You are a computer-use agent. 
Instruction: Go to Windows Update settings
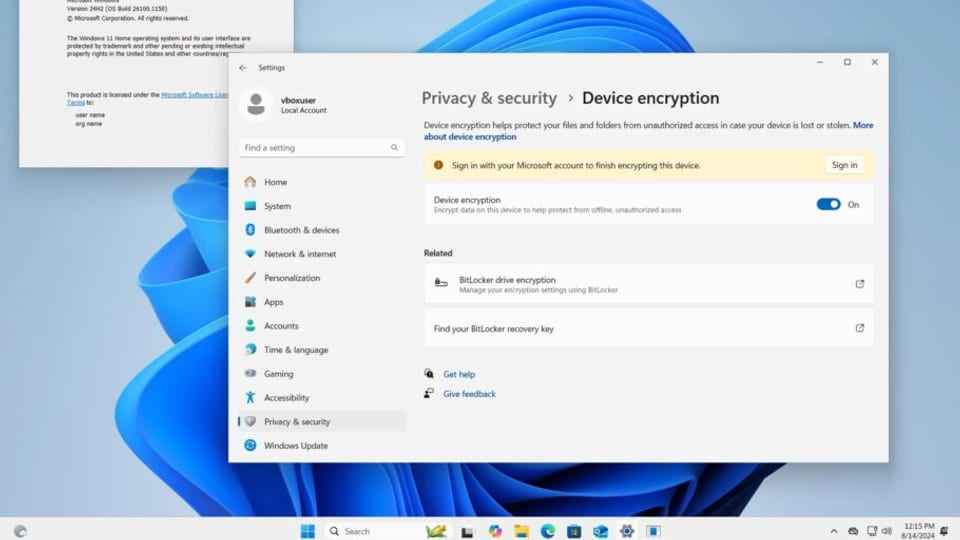tap(321, 445)
